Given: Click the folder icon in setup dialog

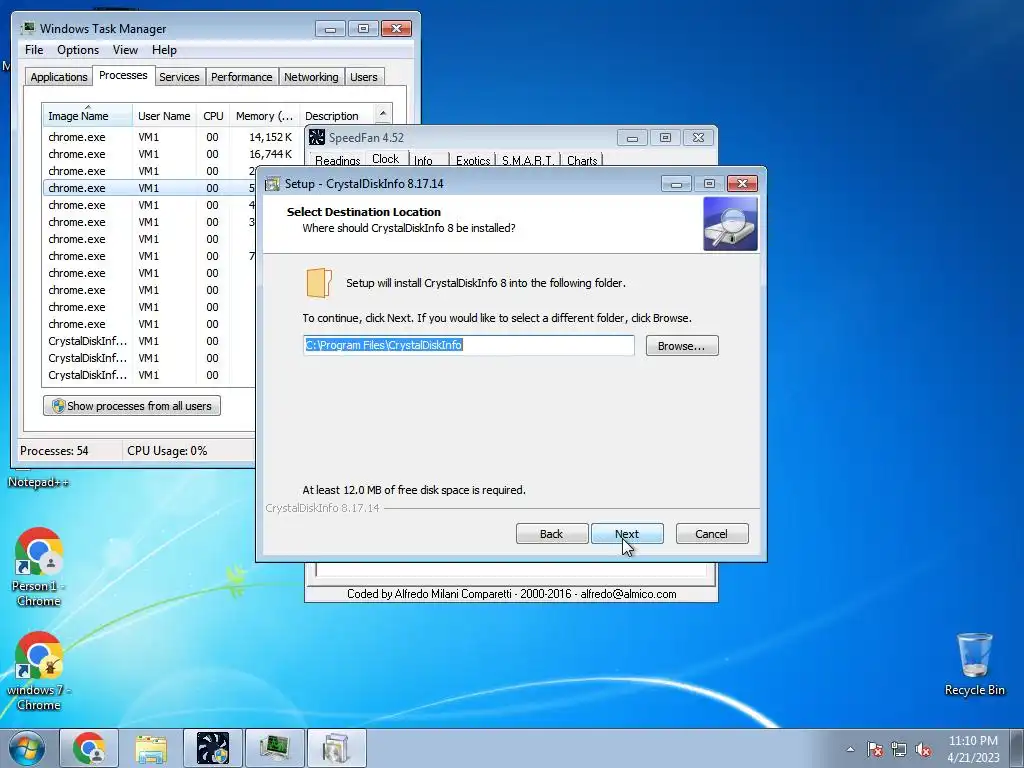Looking at the screenshot, I should (319, 283).
